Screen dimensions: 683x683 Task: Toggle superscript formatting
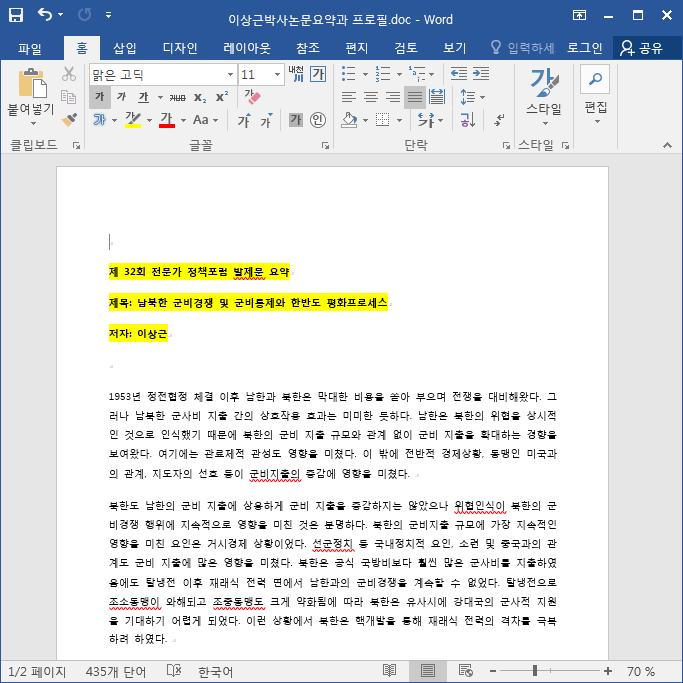coord(222,97)
